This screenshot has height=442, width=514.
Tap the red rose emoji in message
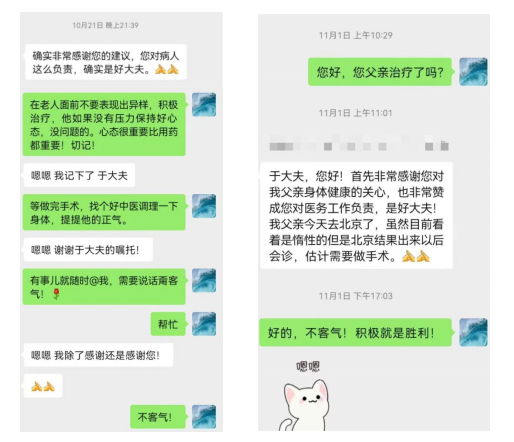coord(56,294)
